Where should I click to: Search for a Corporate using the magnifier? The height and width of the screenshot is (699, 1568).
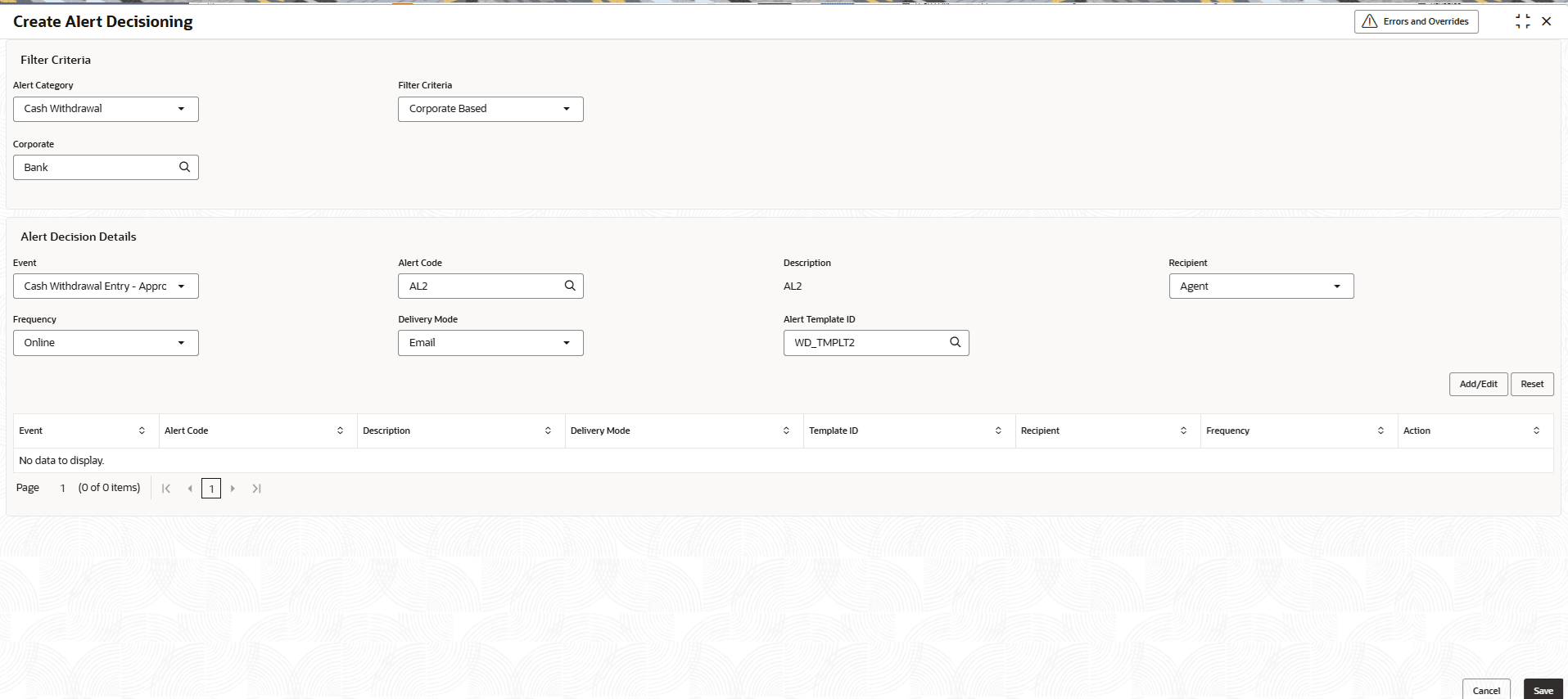click(185, 167)
